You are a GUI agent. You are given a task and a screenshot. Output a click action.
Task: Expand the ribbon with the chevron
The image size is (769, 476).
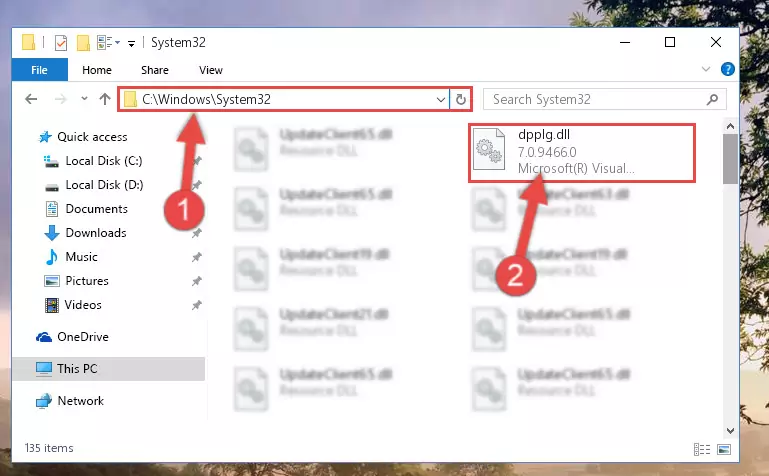[706, 69]
